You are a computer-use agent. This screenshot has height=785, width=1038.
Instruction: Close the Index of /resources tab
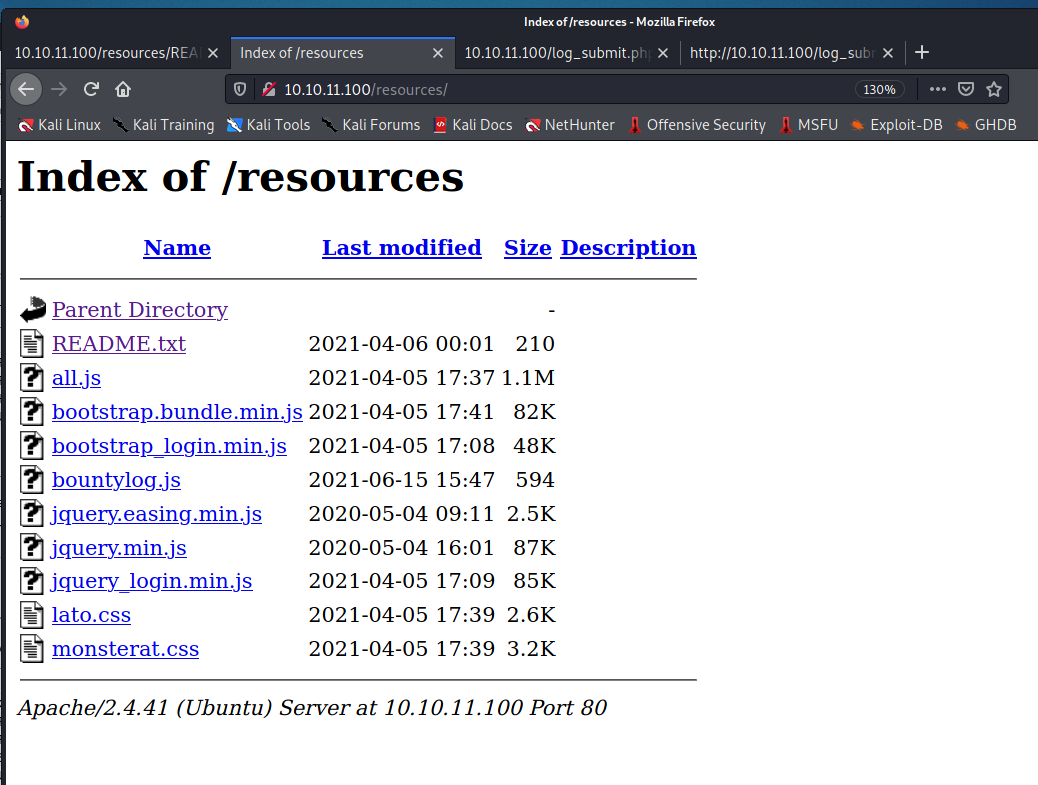click(x=438, y=52)
